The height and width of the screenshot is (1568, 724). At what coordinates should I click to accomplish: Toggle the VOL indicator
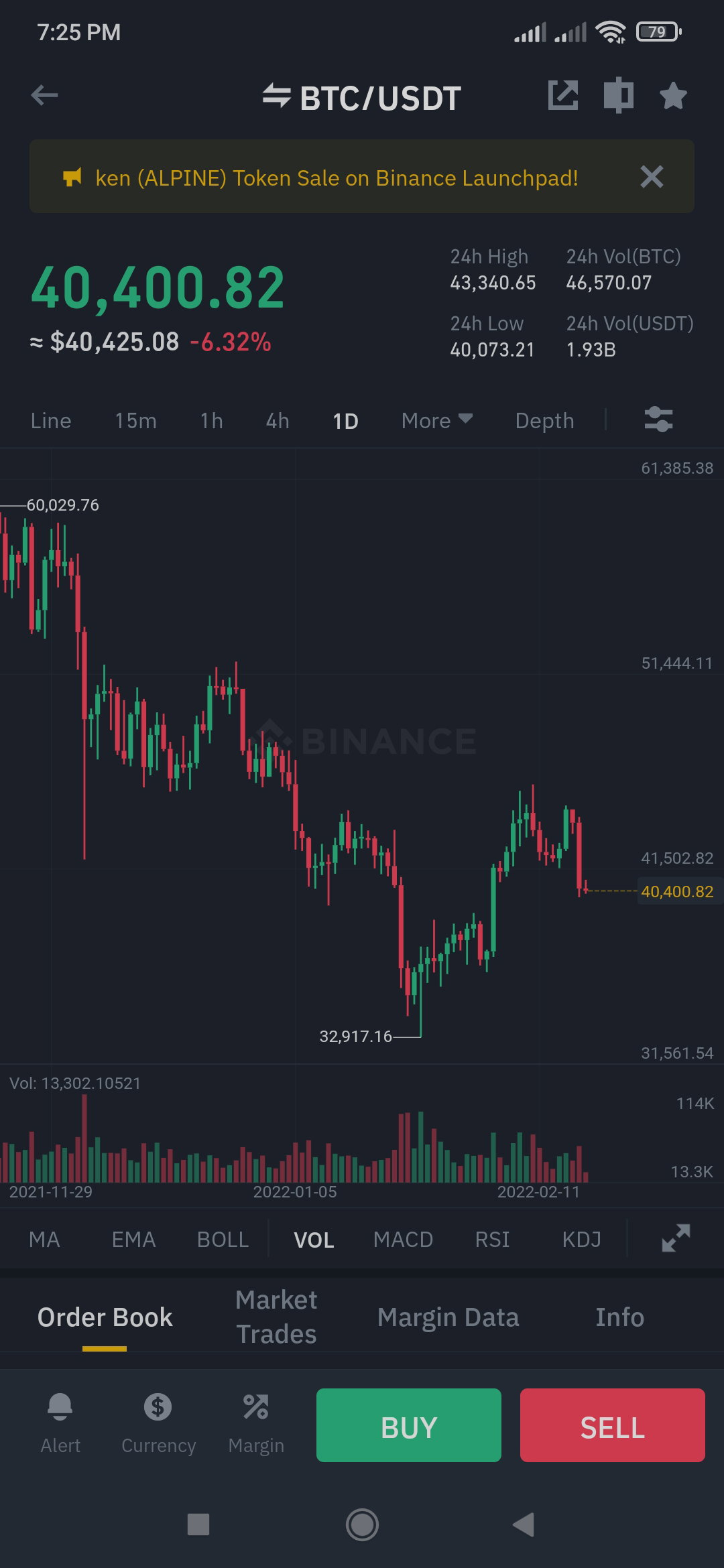pyautogui.click(x=314, y=1240)
